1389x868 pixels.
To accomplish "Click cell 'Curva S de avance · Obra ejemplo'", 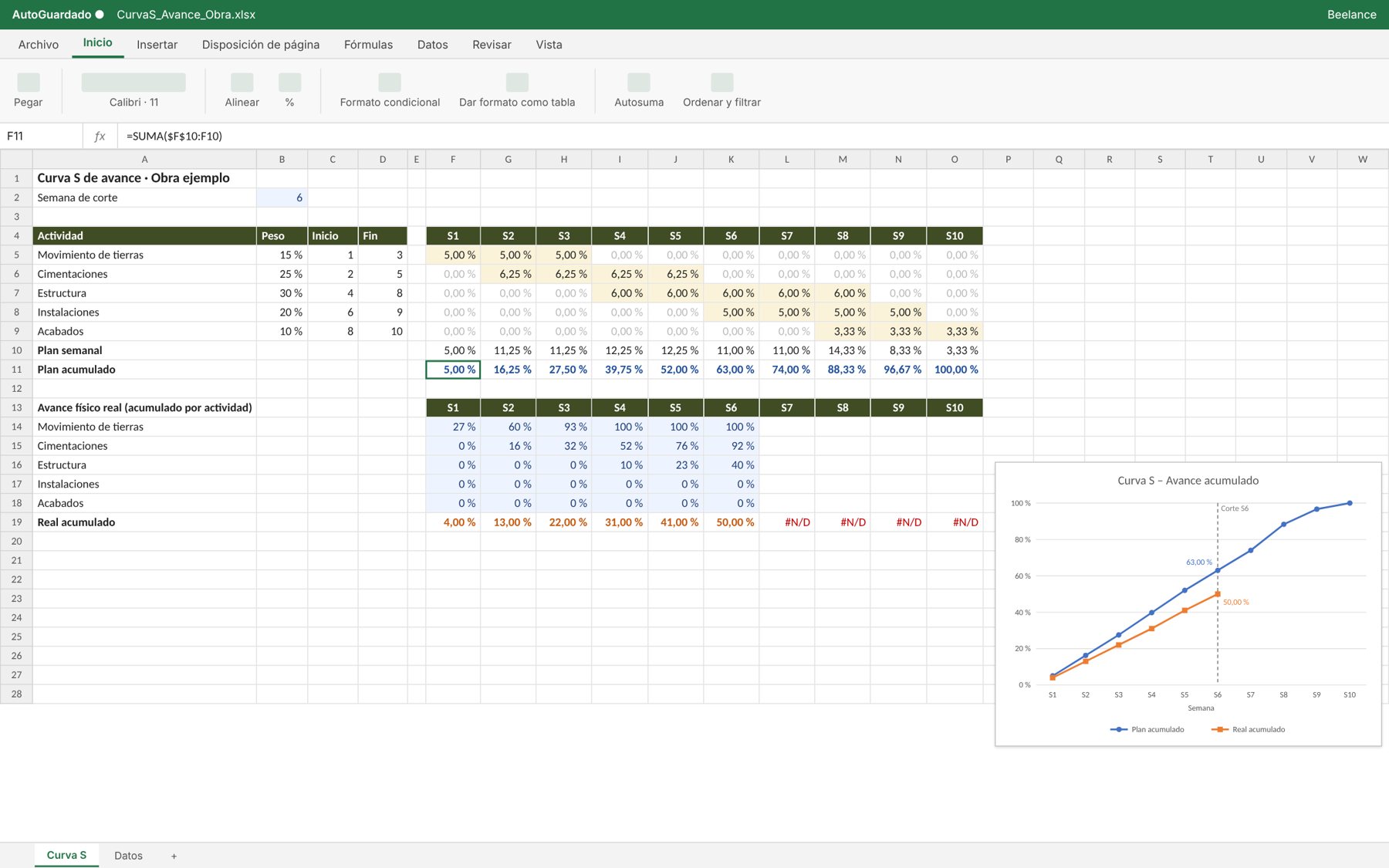I will point(144,178).
